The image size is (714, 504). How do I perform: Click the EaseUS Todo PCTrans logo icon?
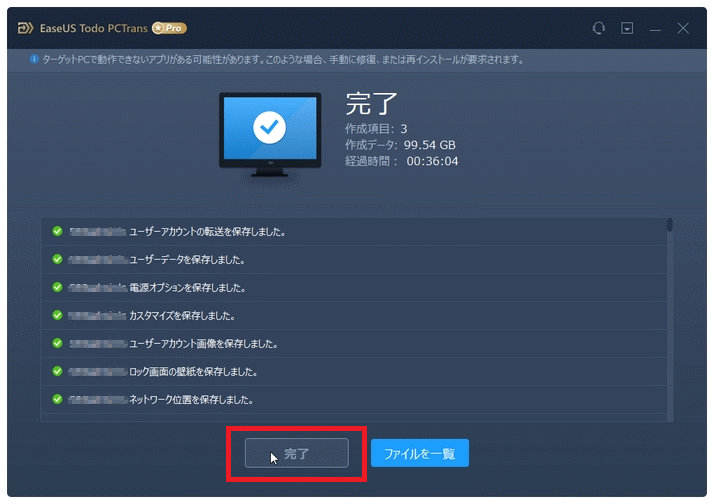[x=24, y=28]
